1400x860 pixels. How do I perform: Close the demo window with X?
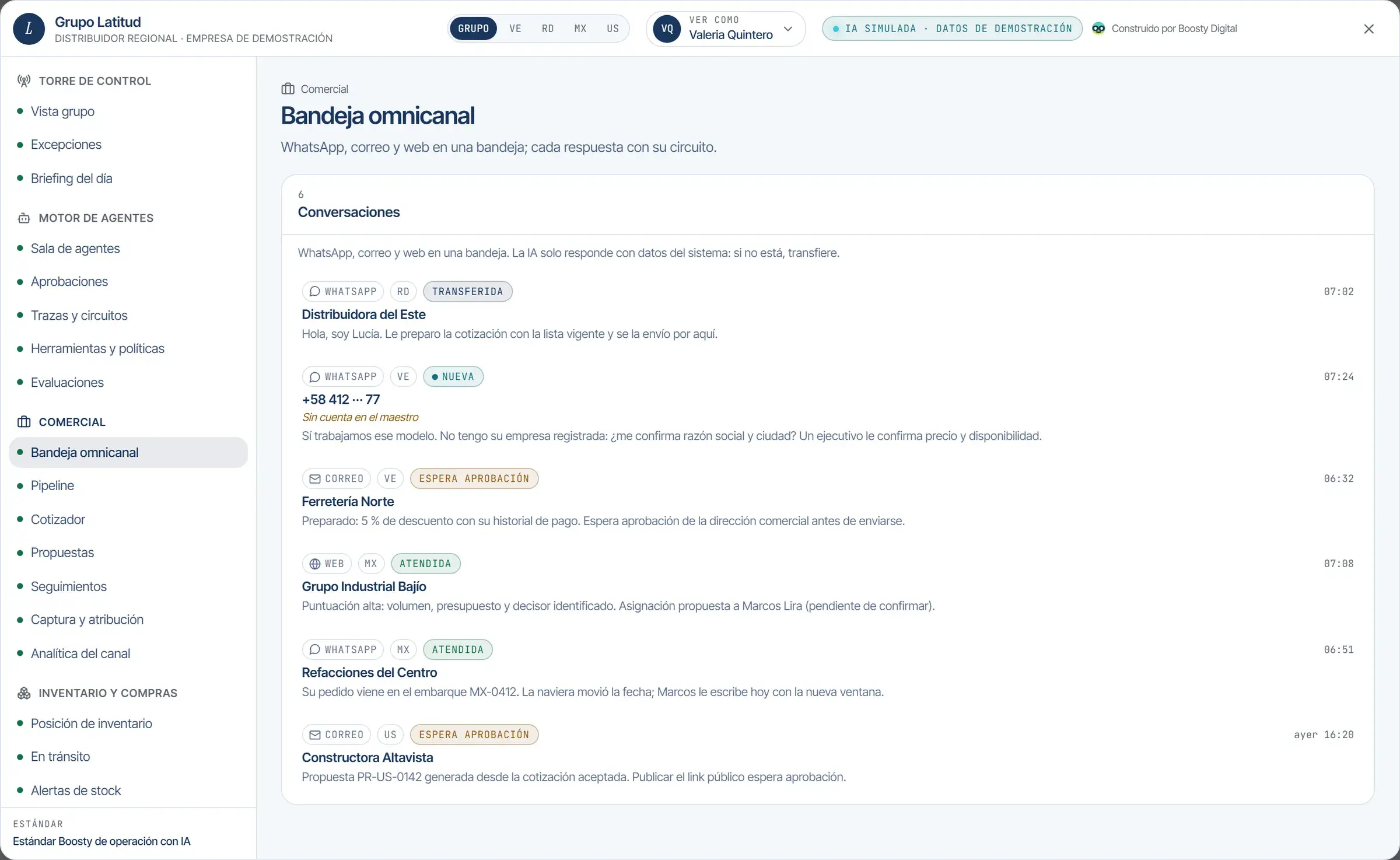pos(1369,29)
